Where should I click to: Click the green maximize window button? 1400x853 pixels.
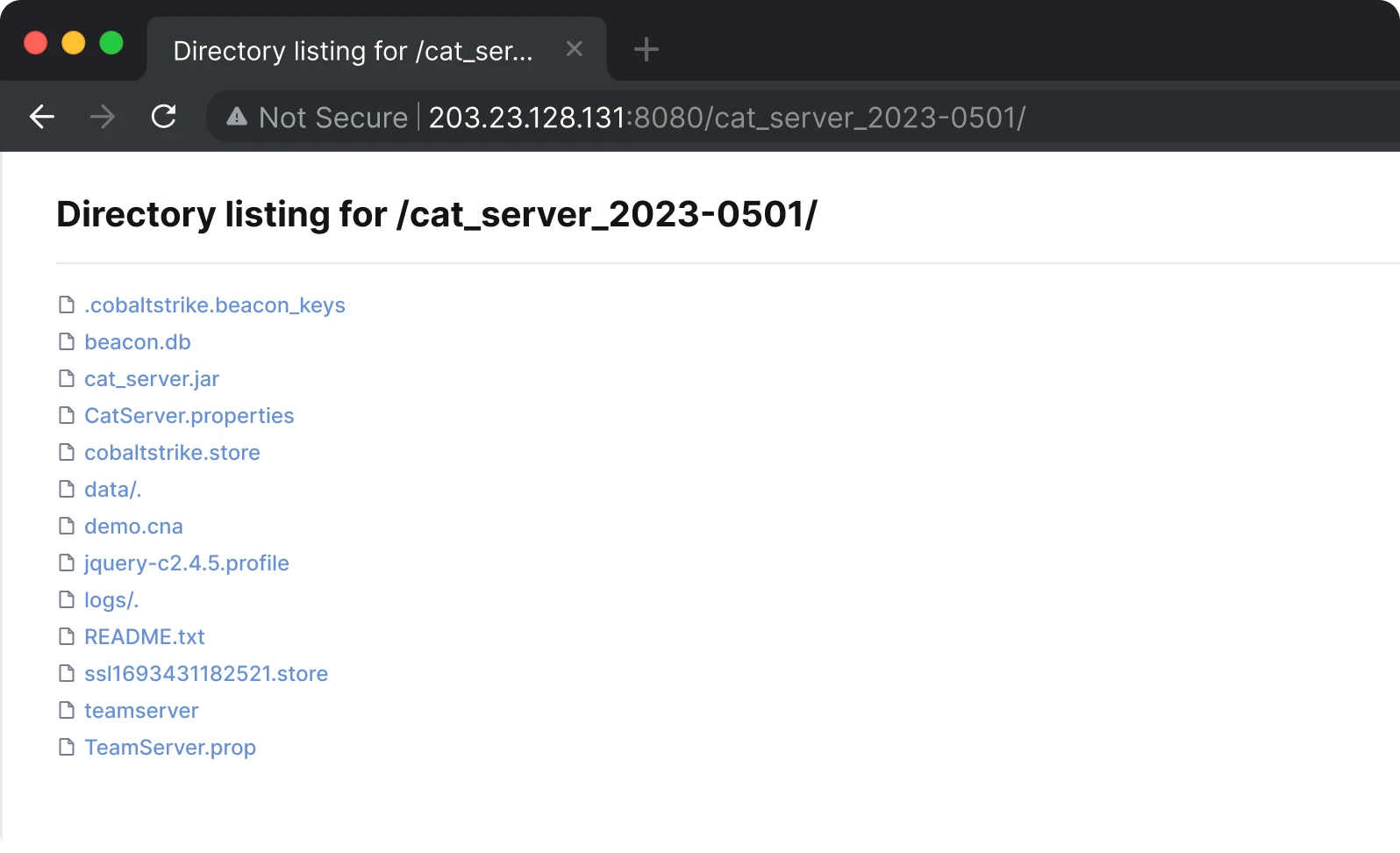111,43
